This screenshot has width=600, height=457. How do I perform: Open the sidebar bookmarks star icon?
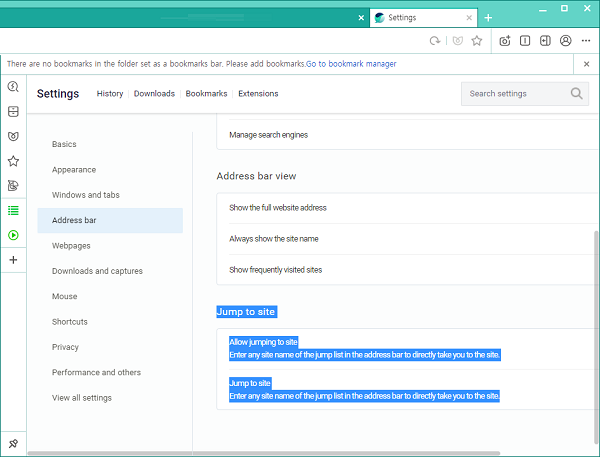(x=13, y=160)
